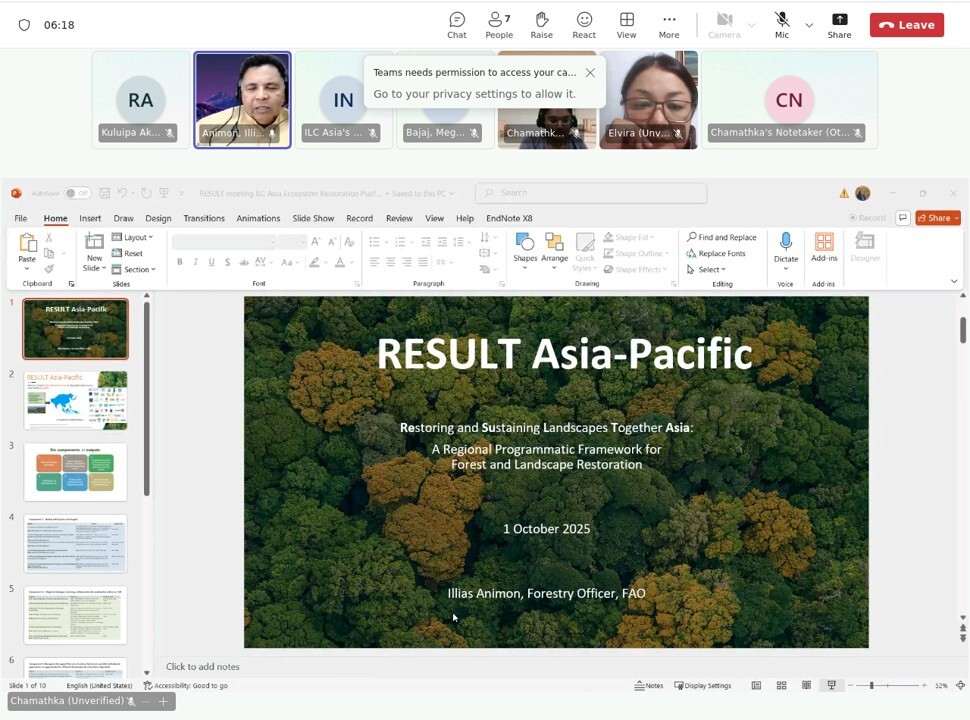Open the View layout options
The image size is (970, 720).
(626, 25)
